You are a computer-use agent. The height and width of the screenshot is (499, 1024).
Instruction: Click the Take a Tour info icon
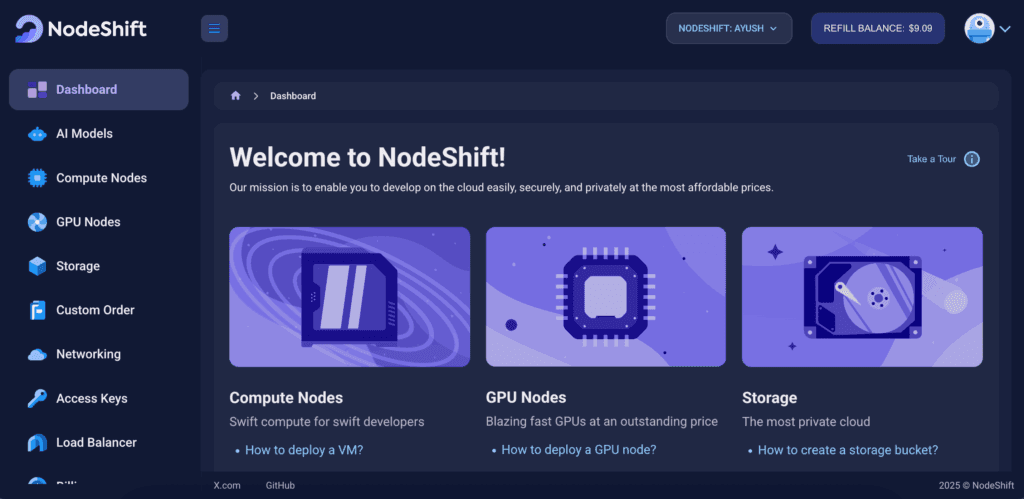pyautogui.click(x=971, y=159)
